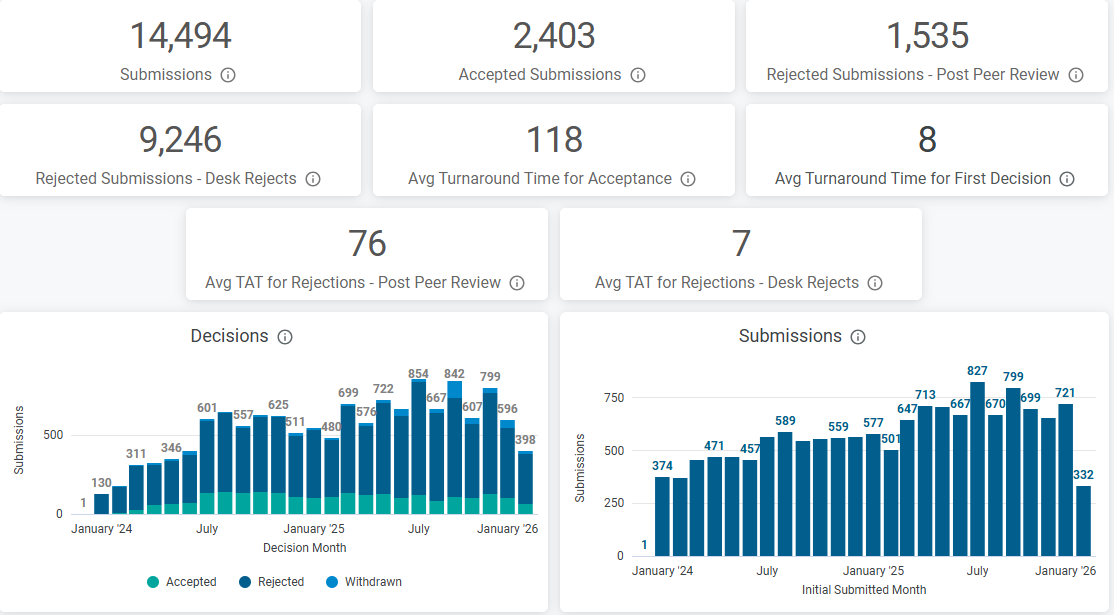The image size is (1114, 615).
Task: Select the Submissions bar labeled 827
Action: 978,470
